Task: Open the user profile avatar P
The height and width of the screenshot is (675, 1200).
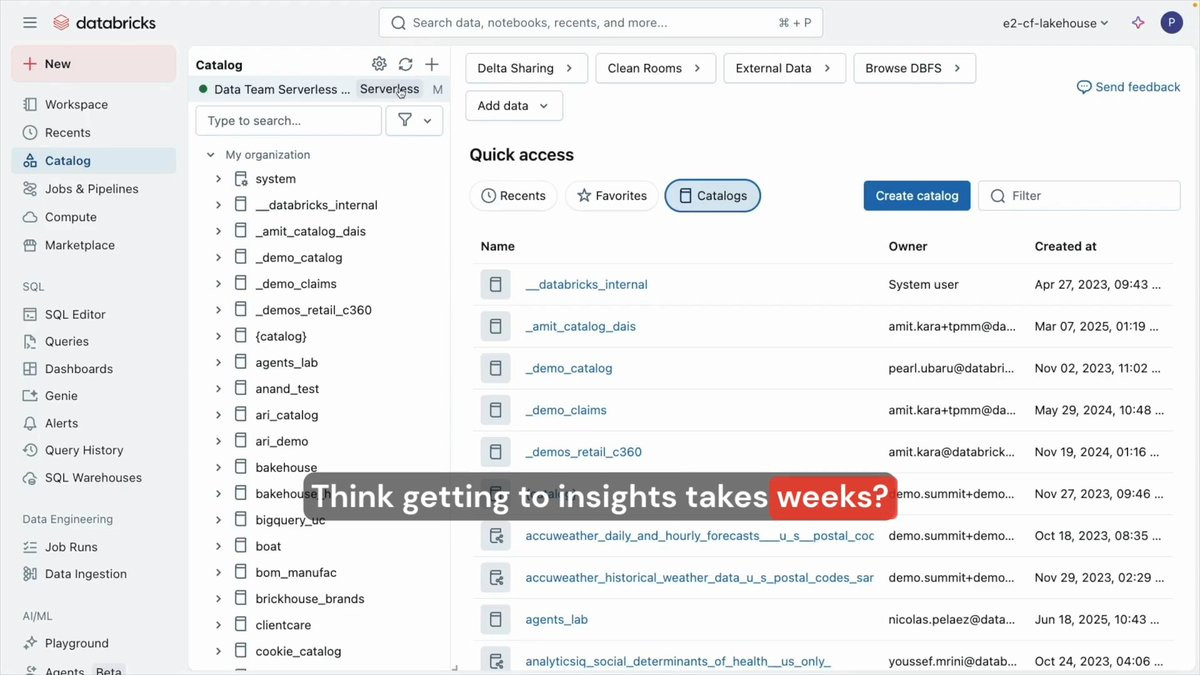Action: [1171, 22]
